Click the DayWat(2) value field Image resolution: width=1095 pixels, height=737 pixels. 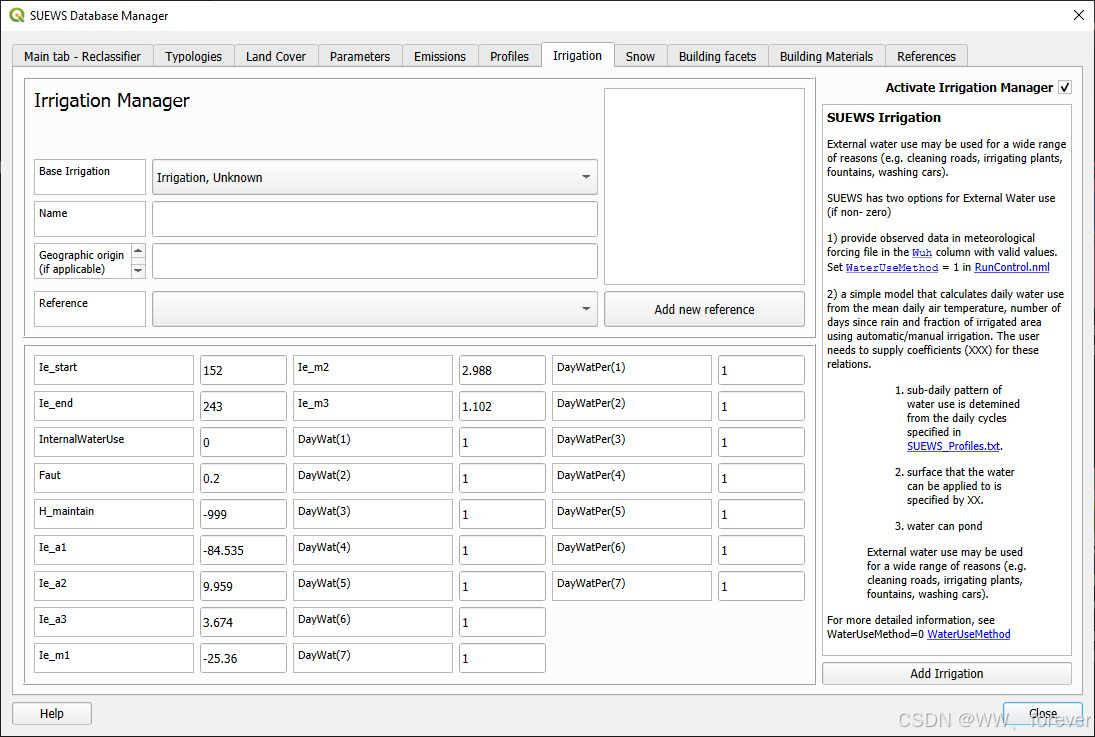click(x=502, y=479)
